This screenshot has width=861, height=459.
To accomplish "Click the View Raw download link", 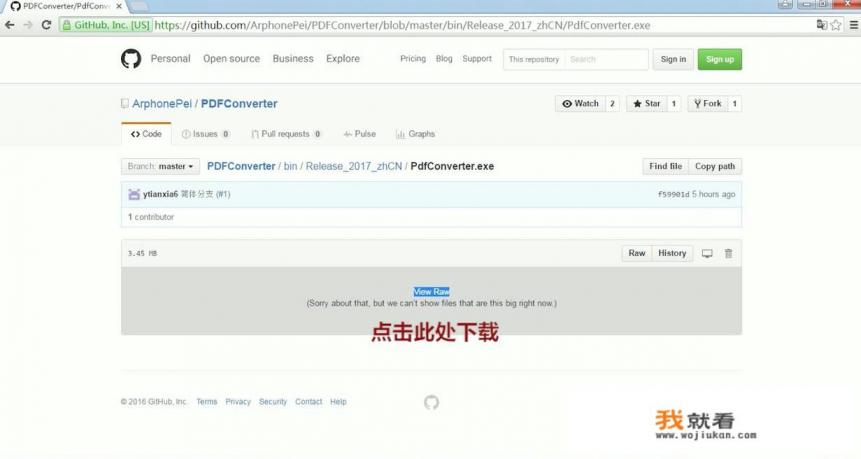I will pyautogui.click(x=431, y=292).
